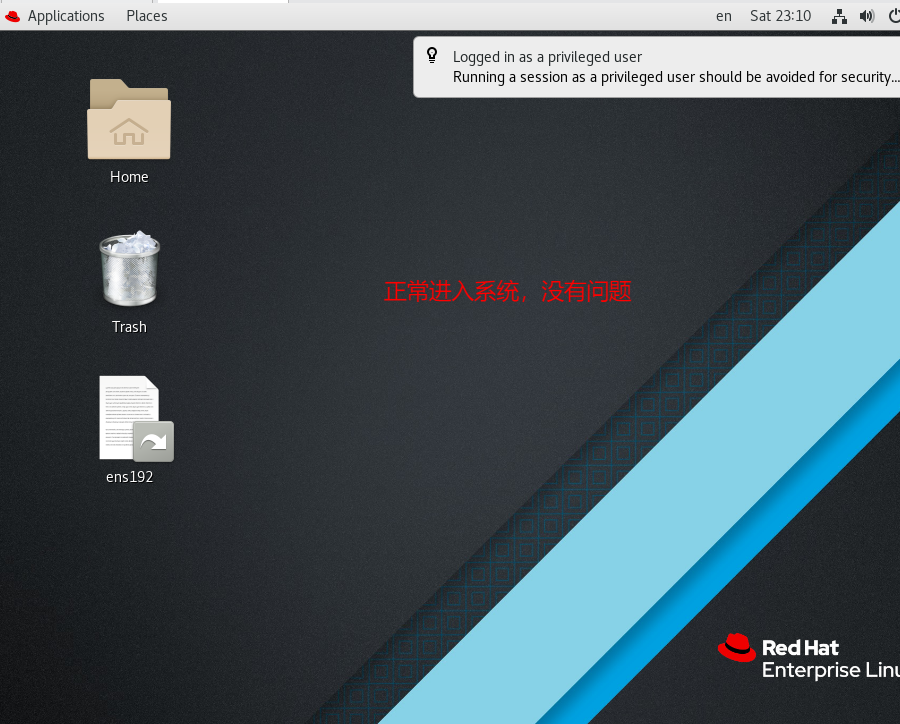Select the Trash desktop icon
900x724 pixels.
[130, 268]
